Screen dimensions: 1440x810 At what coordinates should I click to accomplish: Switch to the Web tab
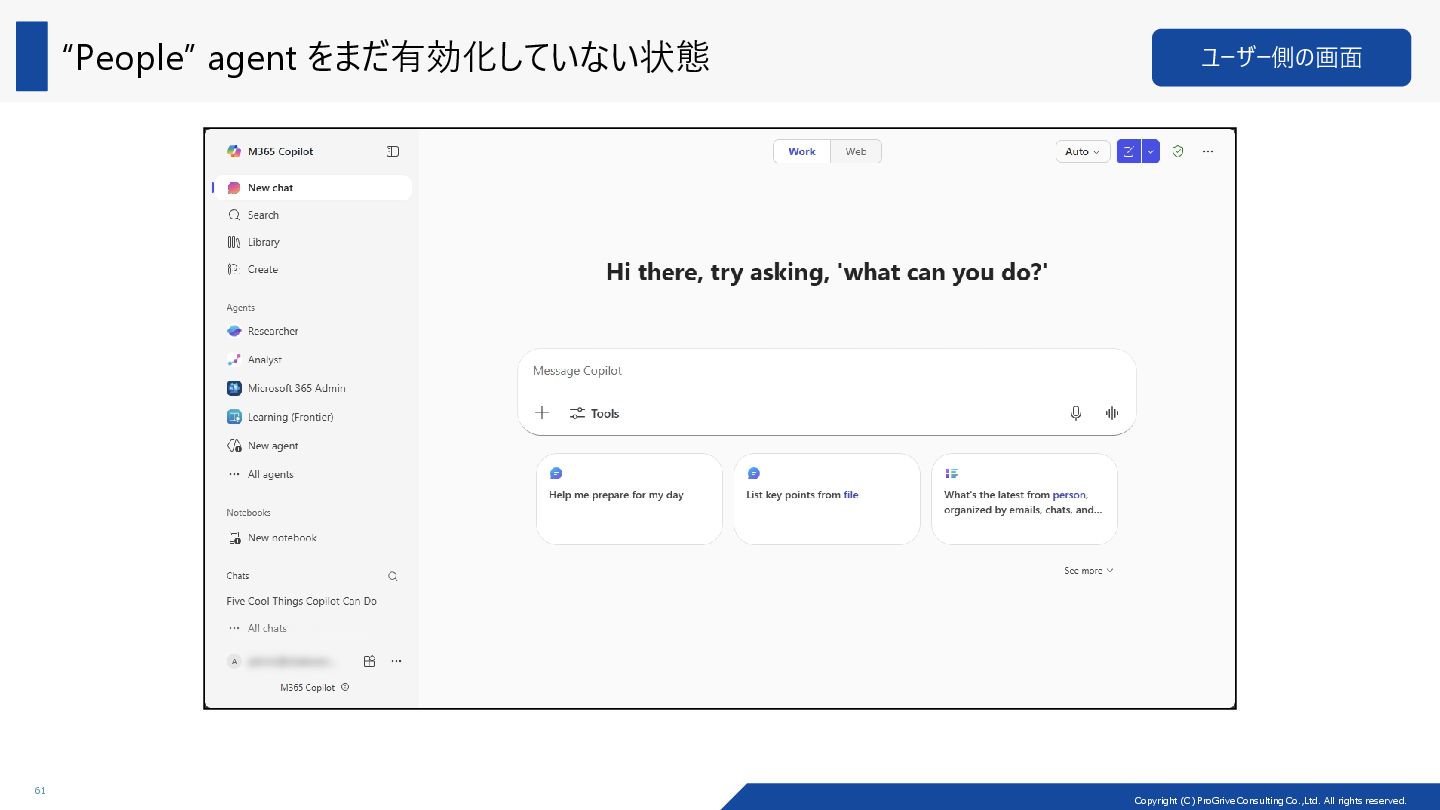click(x=856, y=151)
